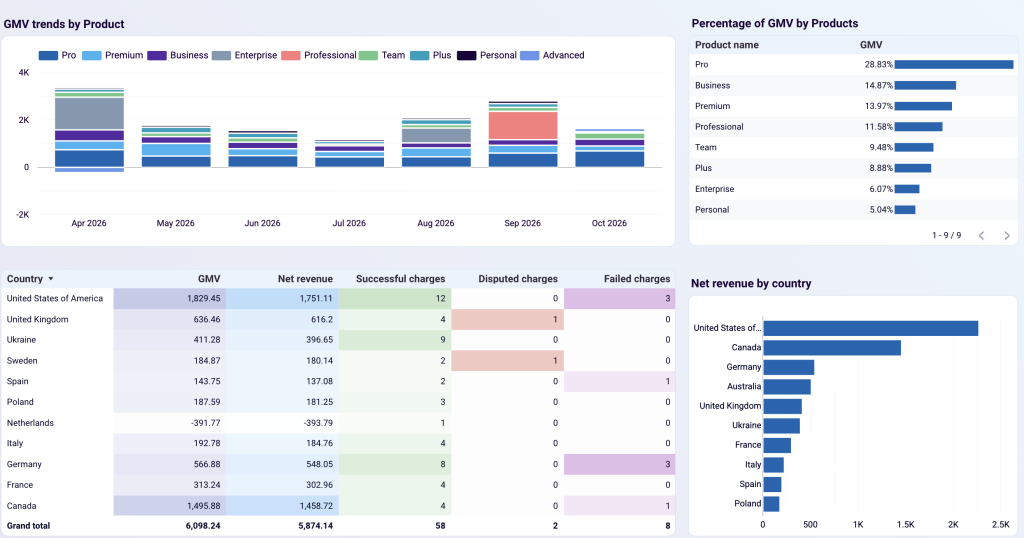Select the Oct 2026 stacked bar
1024x538 pixels.
(609, 148)
